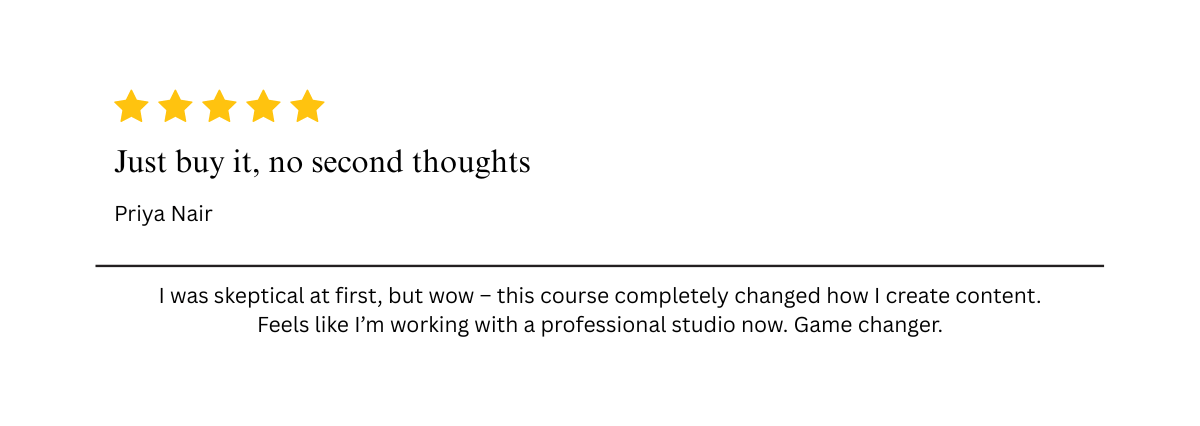Select the fourth yellow star
Image resolution: width=1200 pixels, height=426 pixels.
tap(263, 106)
